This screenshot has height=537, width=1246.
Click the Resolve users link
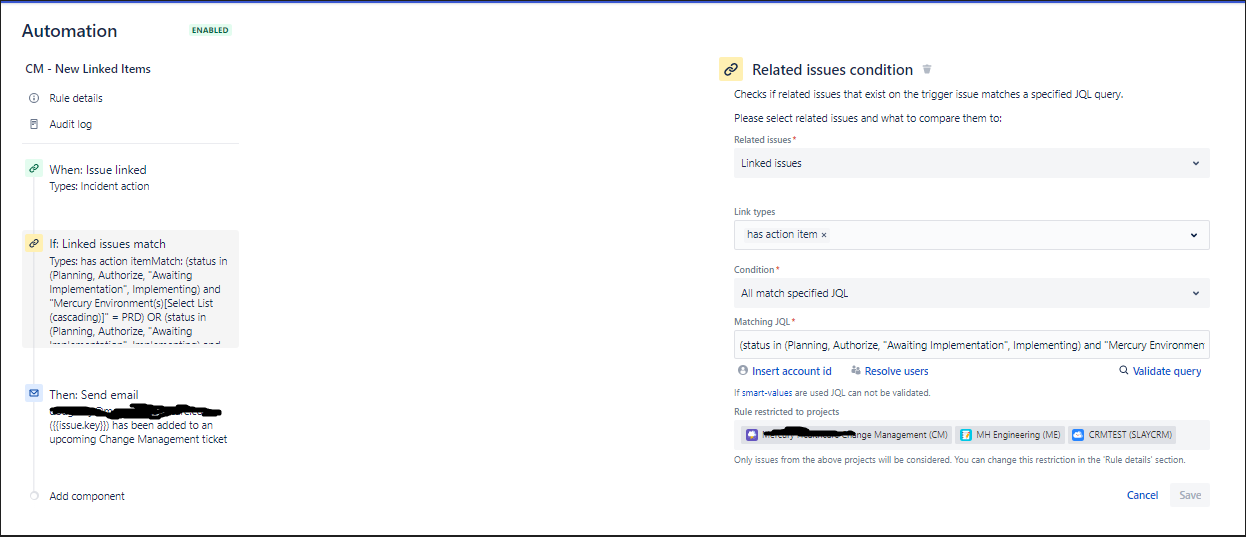(897, 371)
